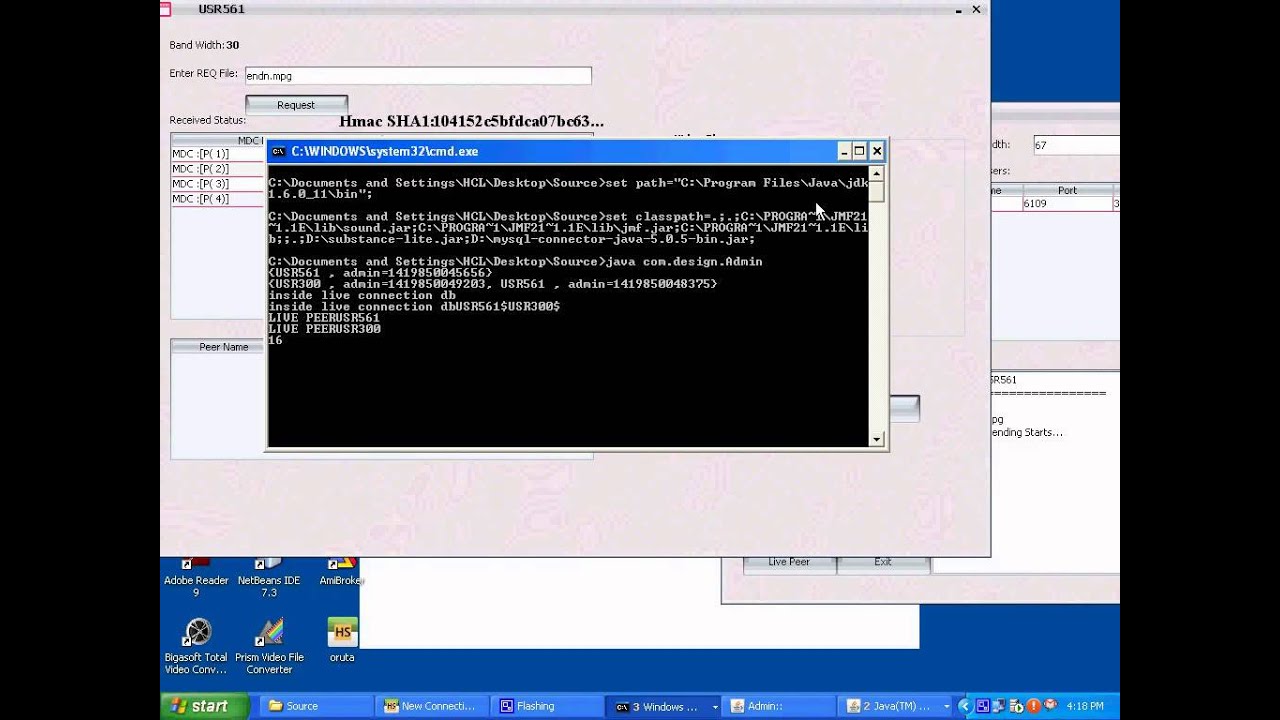Image resolution: width=1280 pixels, height=720 pixels.
Task: Minimize the USR561 window
Action: tap(959, 9)
